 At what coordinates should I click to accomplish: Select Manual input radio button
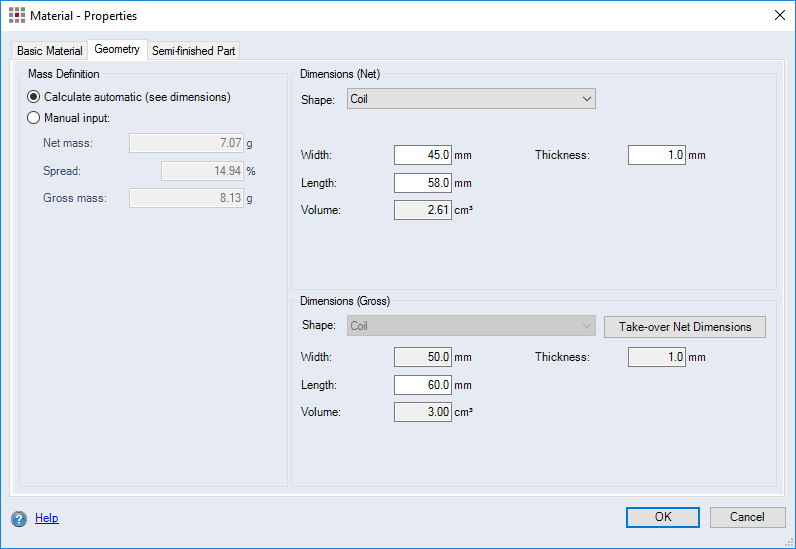[35, 118]
